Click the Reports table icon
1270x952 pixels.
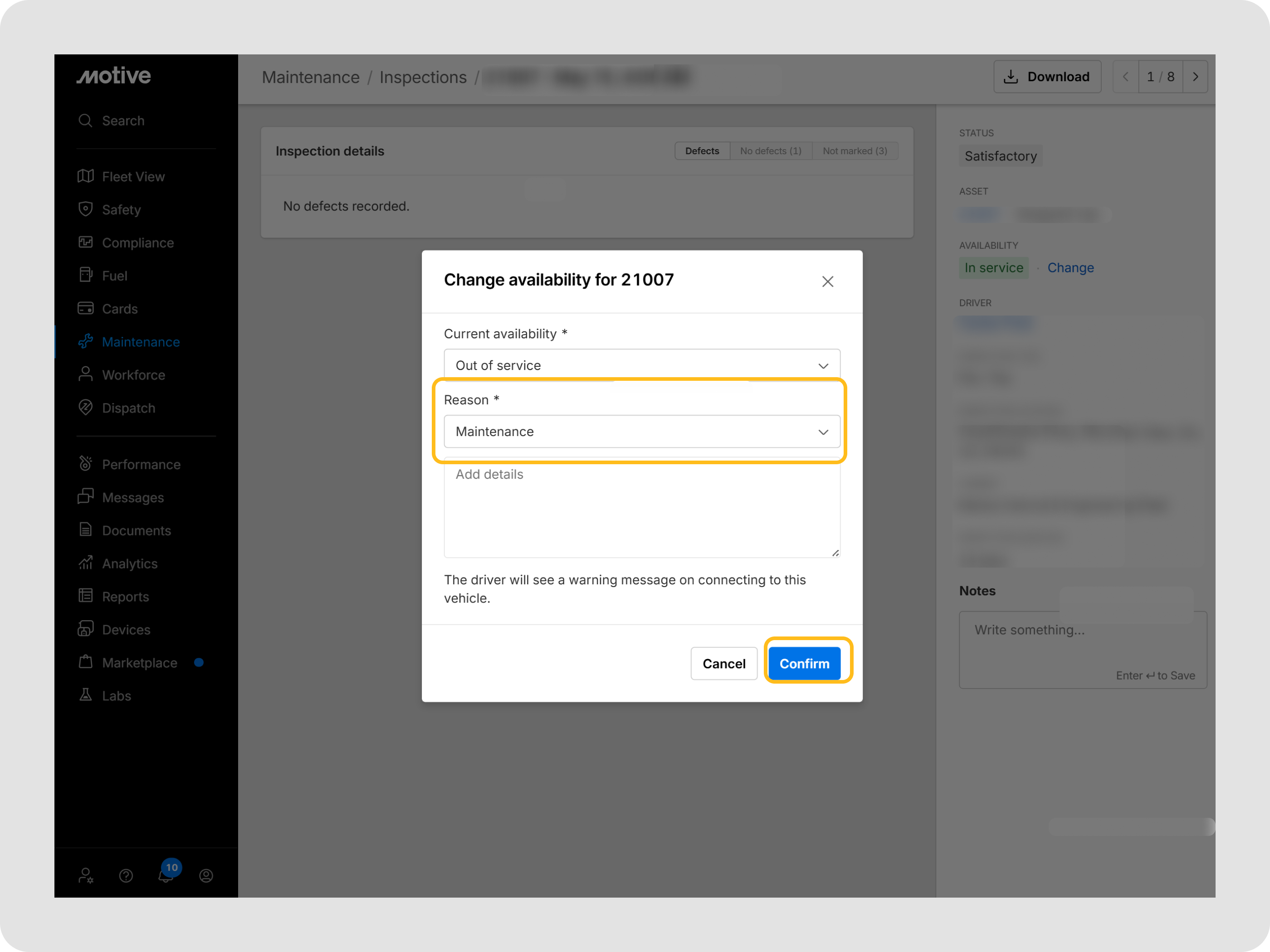pyautogui.click(x=86, y=596)
